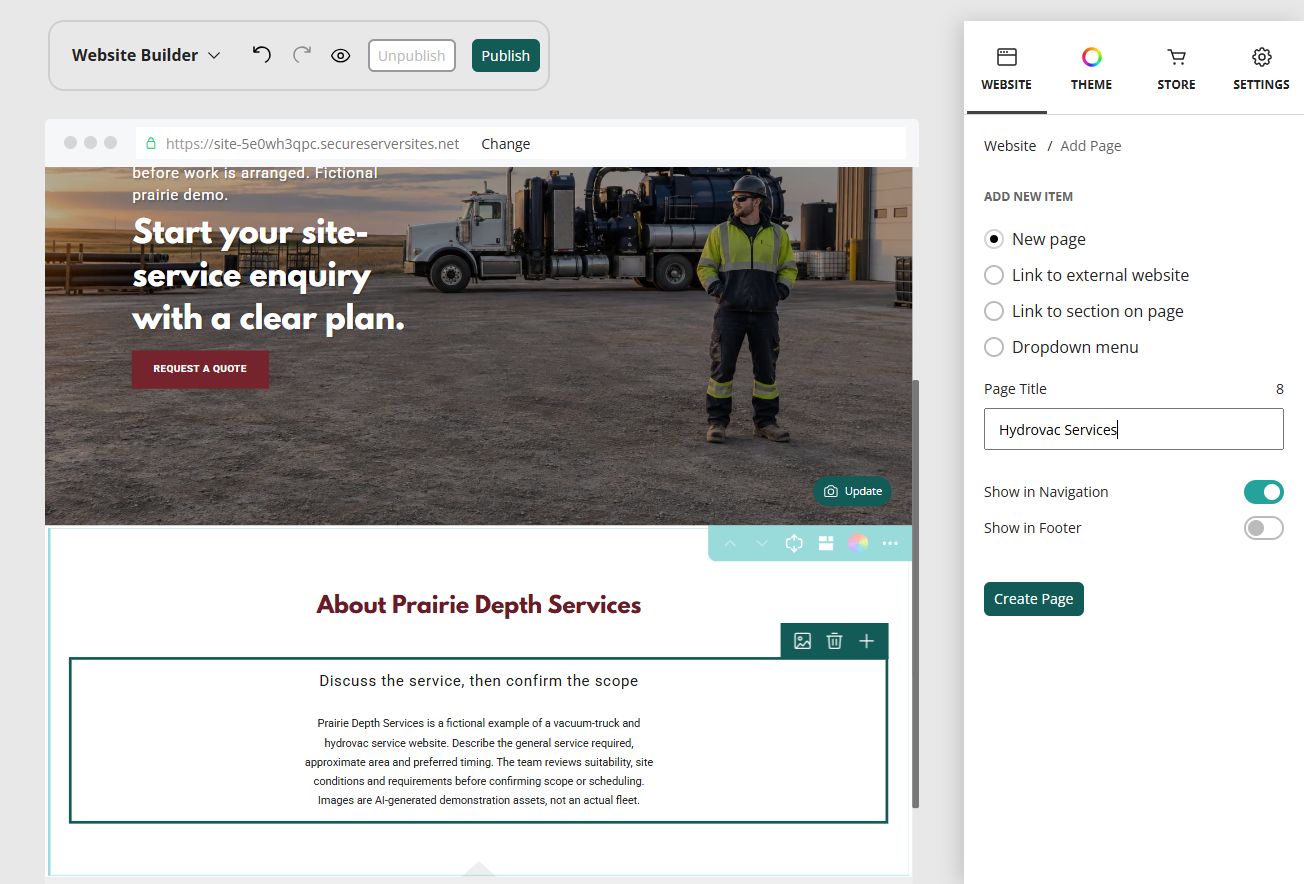
Task: Click Change next to site URL
Action: pyautogui.click(x=505, y=144)
